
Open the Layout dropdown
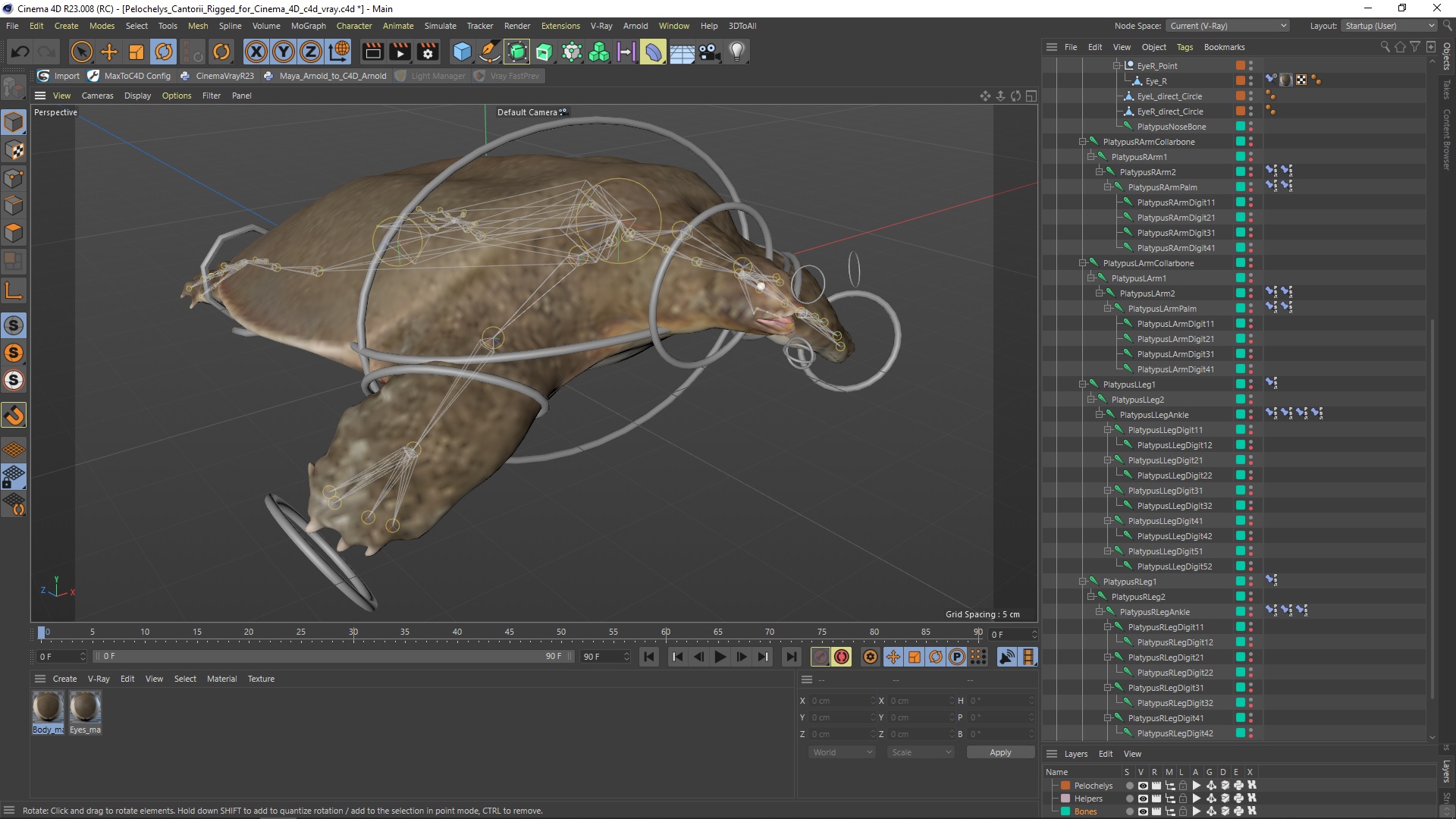click(x=1389, y=26)
